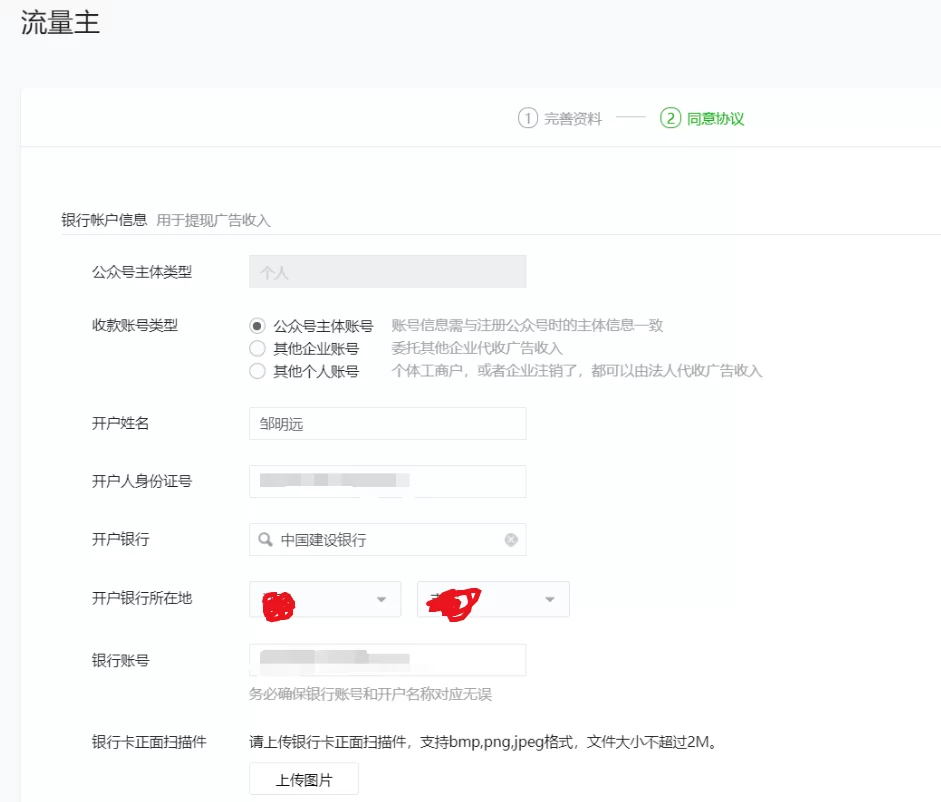This screenshot has height=802, width=941.
Task: Click the 开户人身份证号 input field
Action: click(x=387, y=482)
